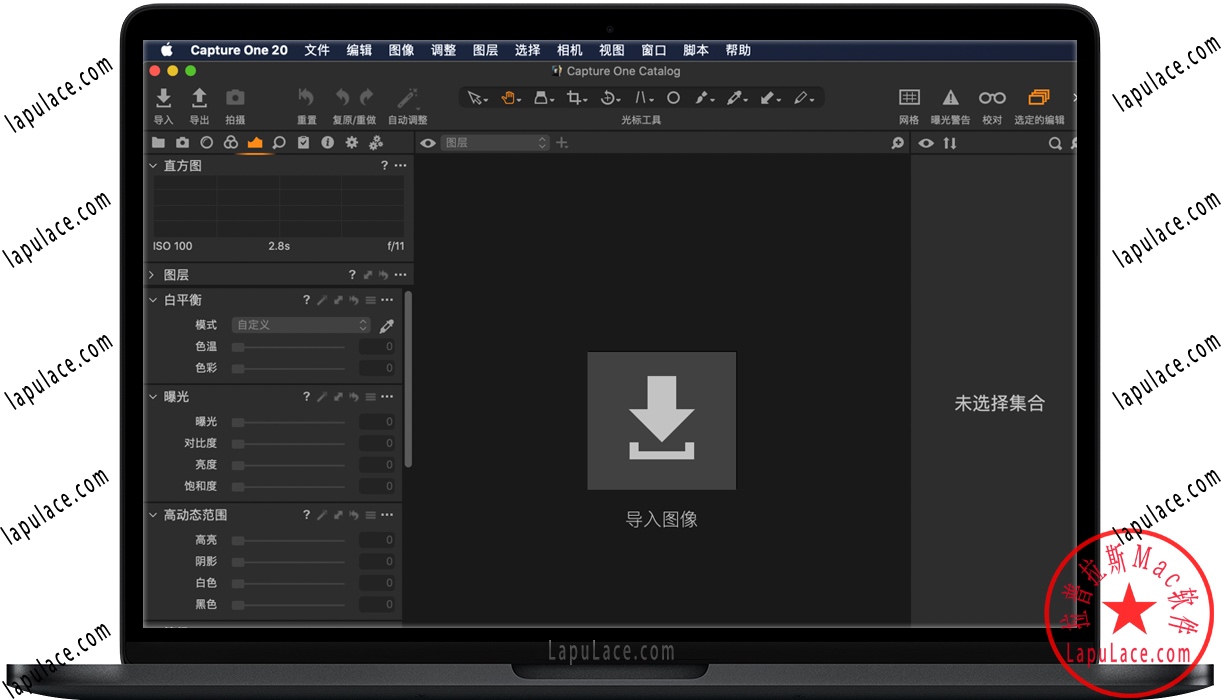Open the 模式 自定义 dropdown
1221x700 pixels.
[x=301, y=325]
